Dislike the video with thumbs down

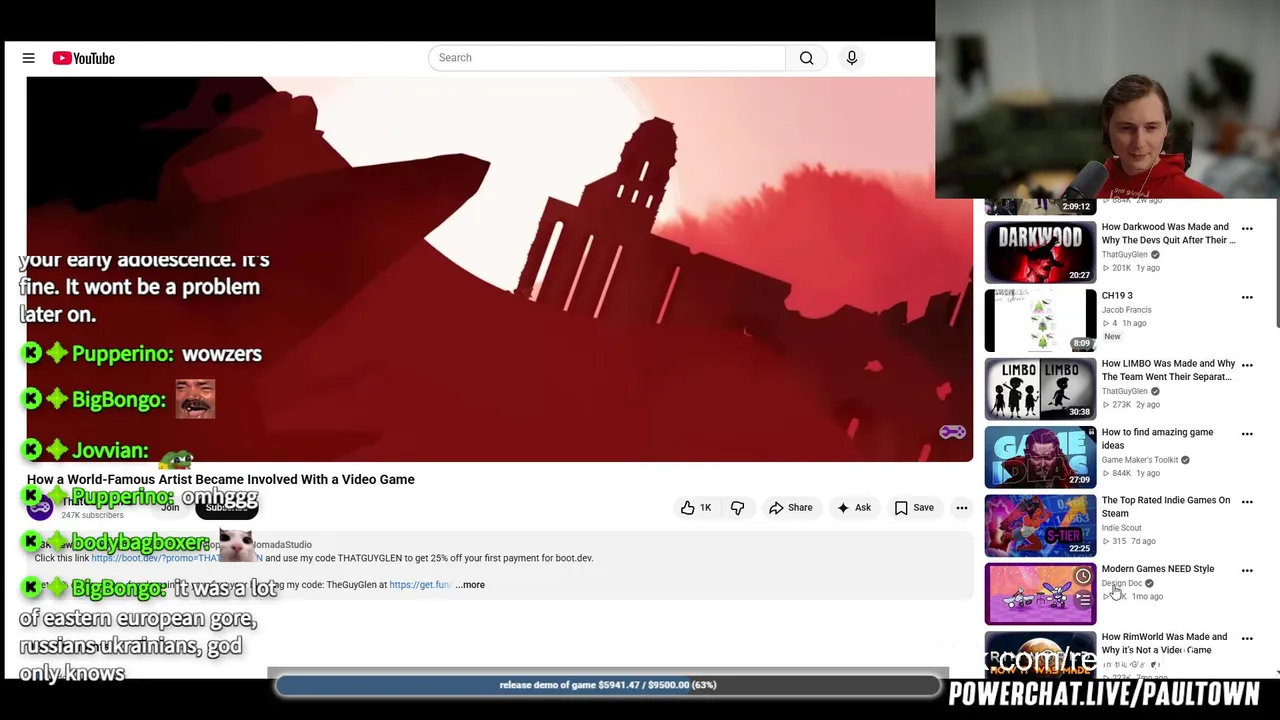[x=738, y=508]
